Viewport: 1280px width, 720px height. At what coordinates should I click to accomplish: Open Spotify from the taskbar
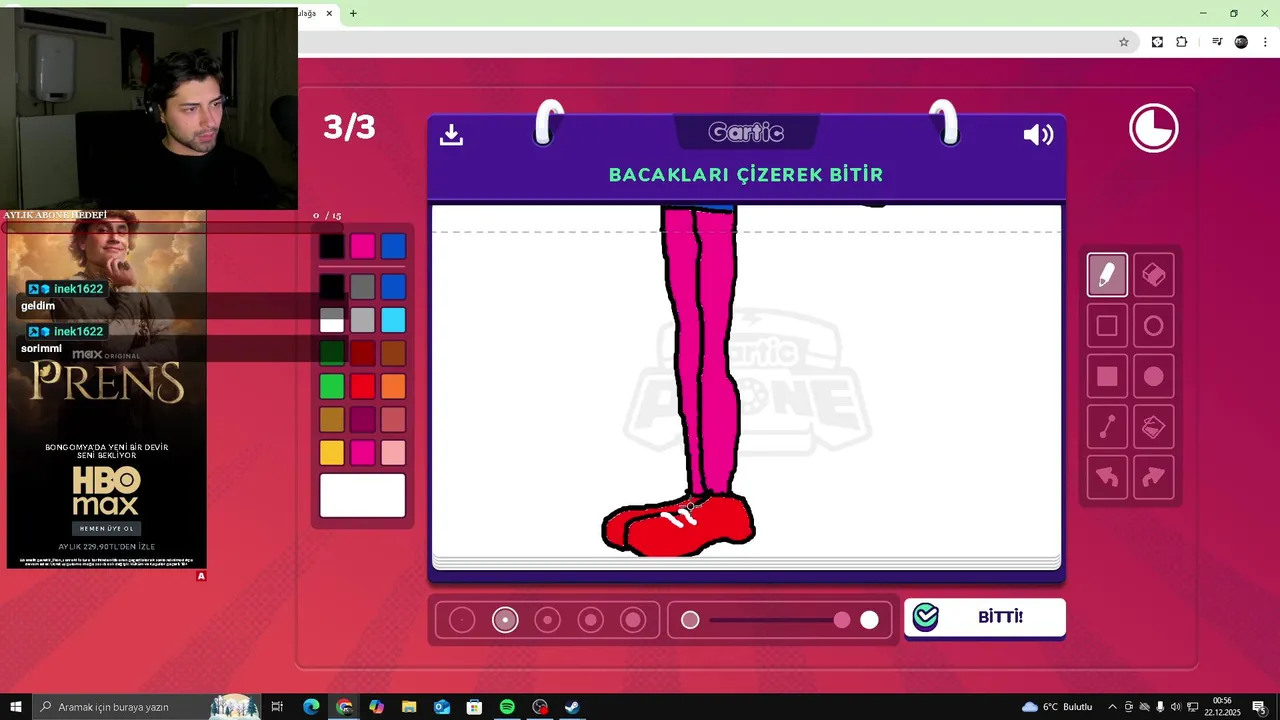tap(507, 707)
